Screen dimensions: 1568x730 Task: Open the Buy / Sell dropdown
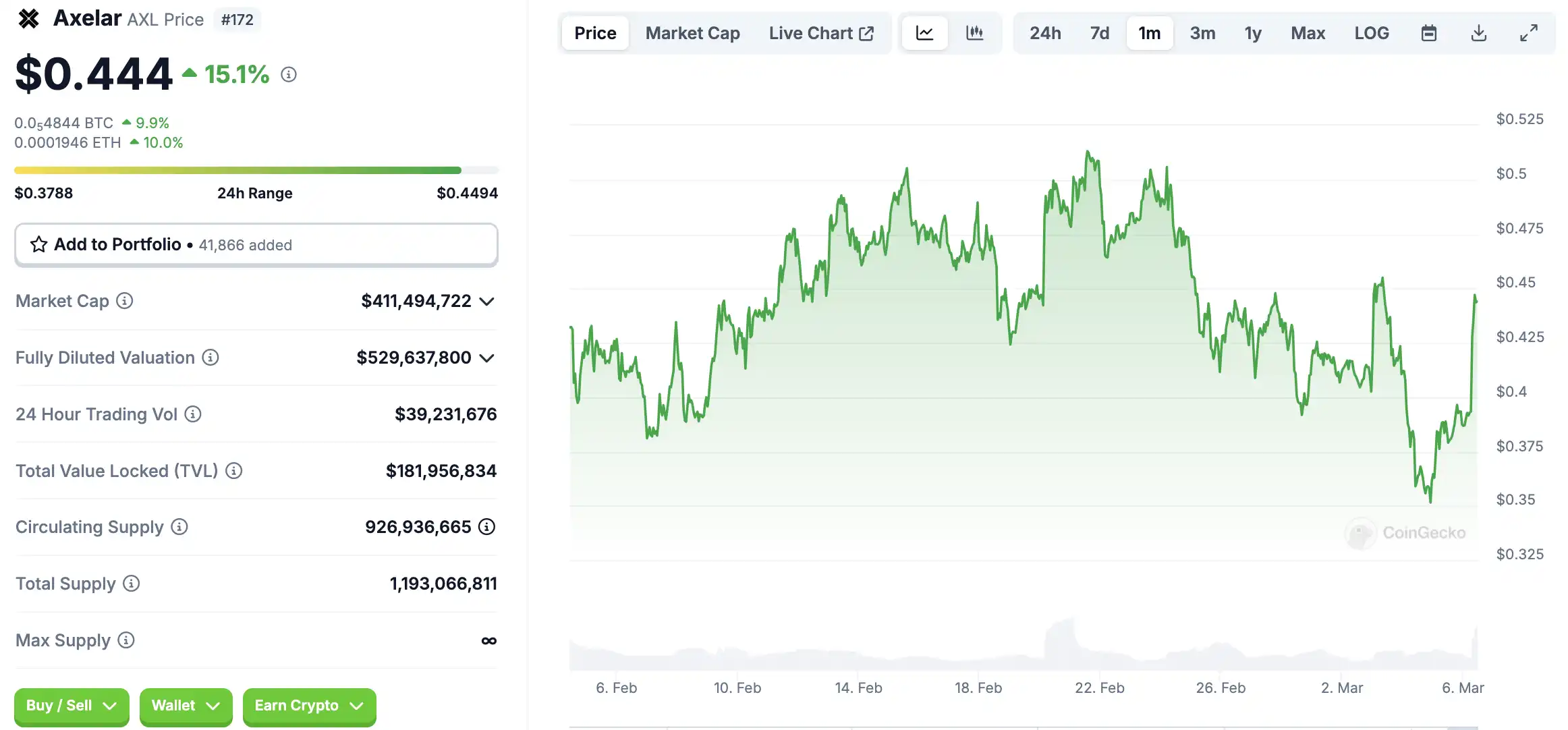click(x=71, y=706)
